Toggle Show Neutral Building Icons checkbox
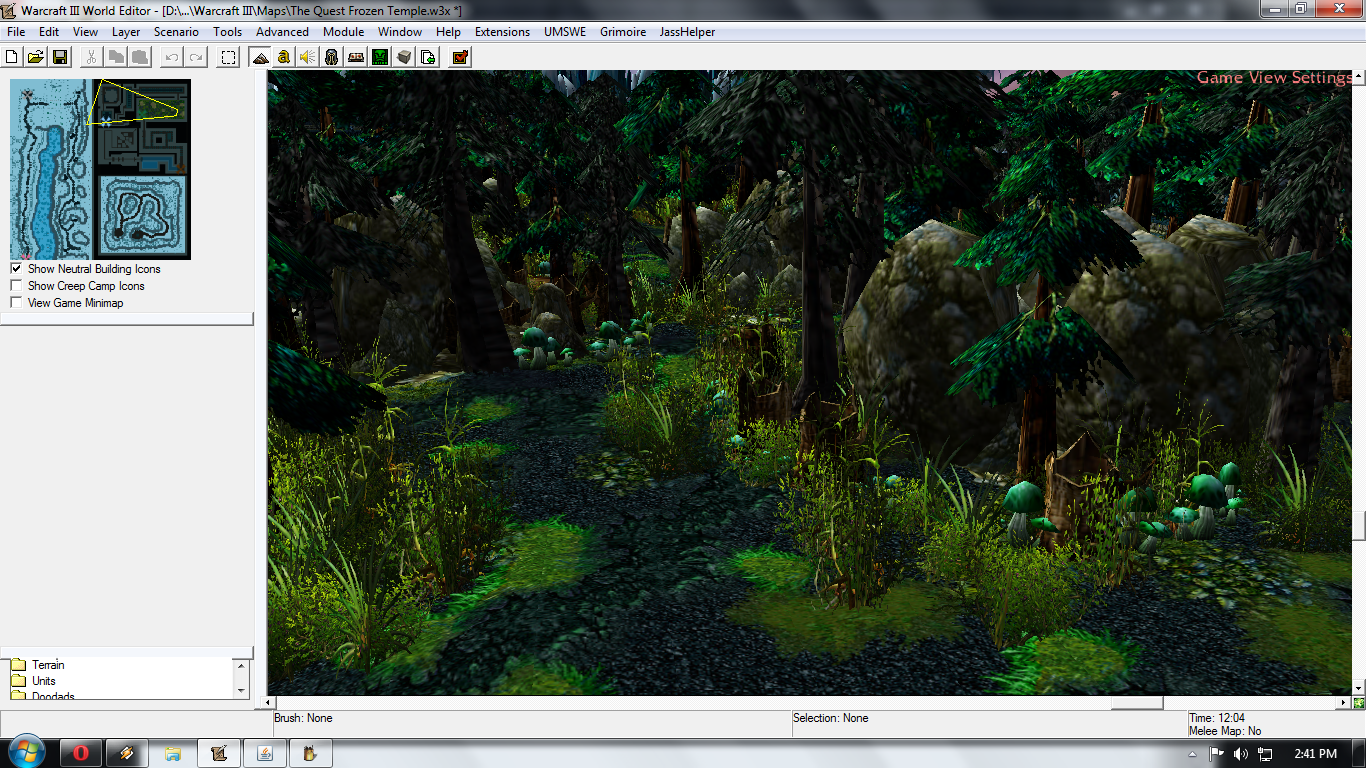This screenshot has height=768, width=1366. tap(16, 269)
